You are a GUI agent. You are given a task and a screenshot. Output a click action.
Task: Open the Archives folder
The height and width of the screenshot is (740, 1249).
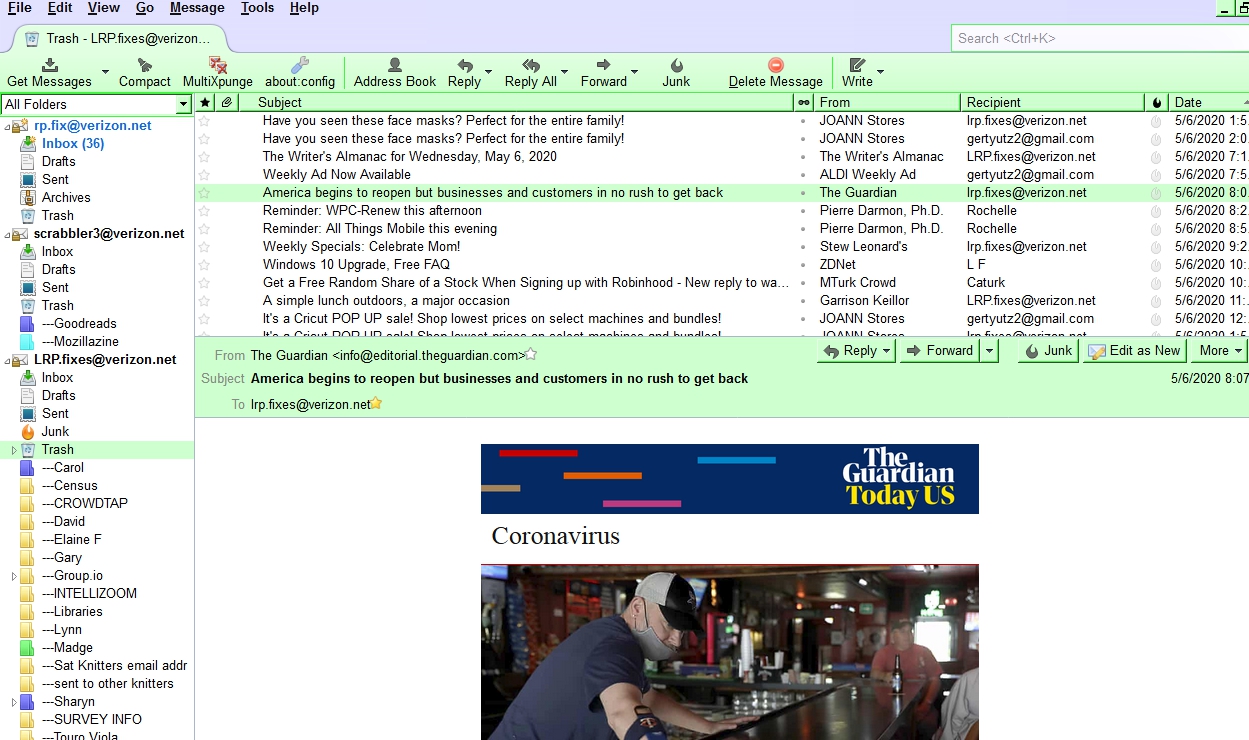click(x=66, y=197)
